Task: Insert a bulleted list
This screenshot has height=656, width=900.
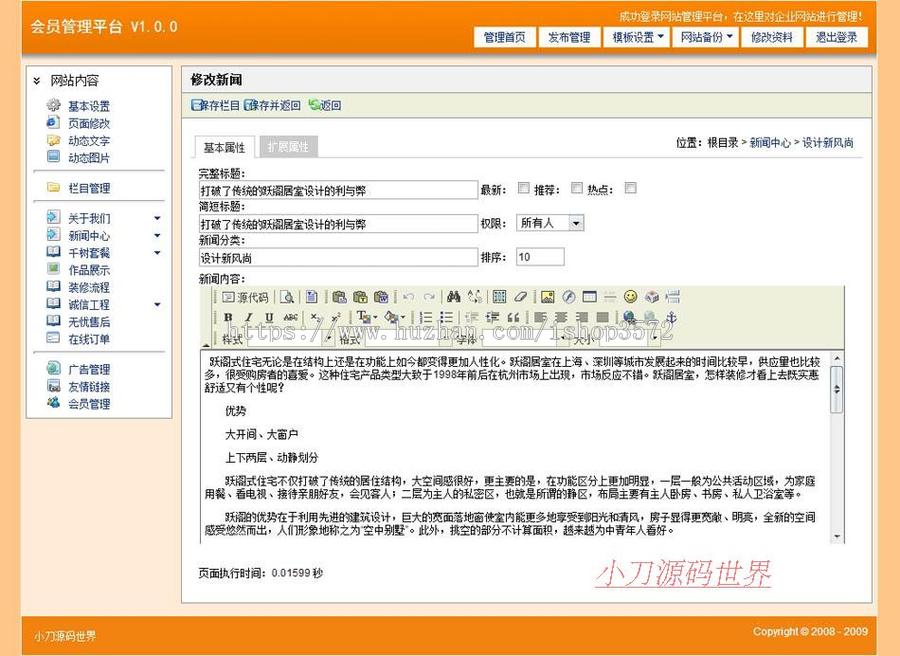Action: click(447, 317)
